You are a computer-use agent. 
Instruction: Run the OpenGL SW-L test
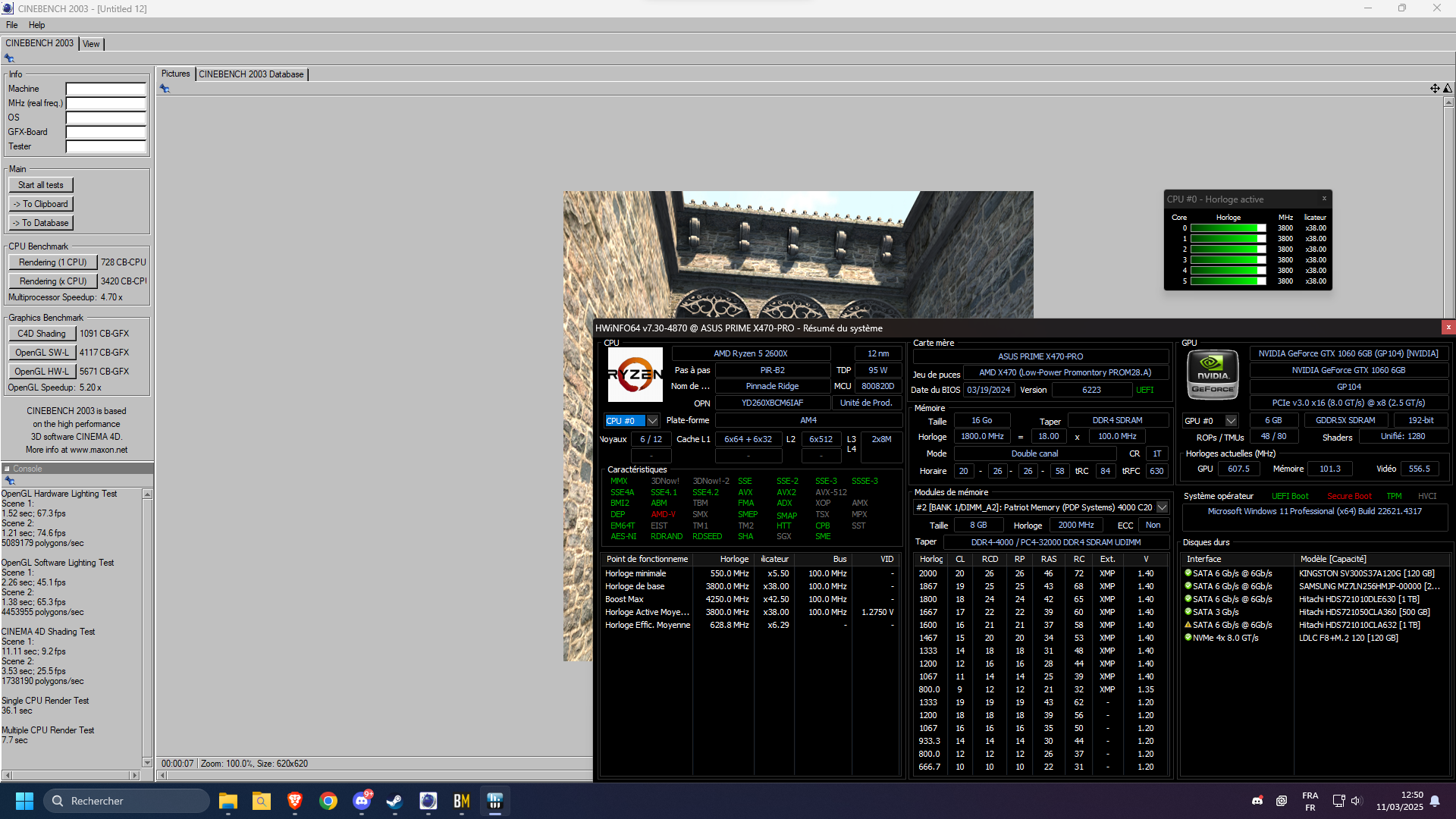click(x=42, y=353)
